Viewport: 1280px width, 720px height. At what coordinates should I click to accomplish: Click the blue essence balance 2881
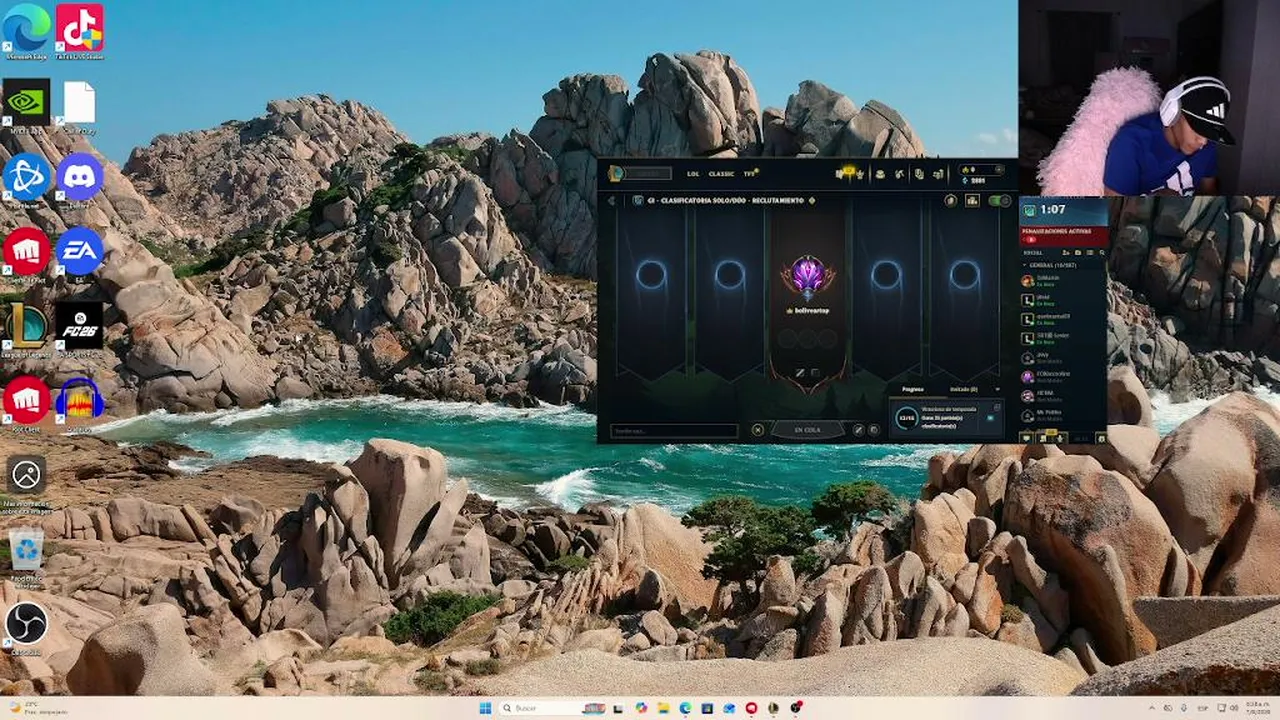click(977, 181)
